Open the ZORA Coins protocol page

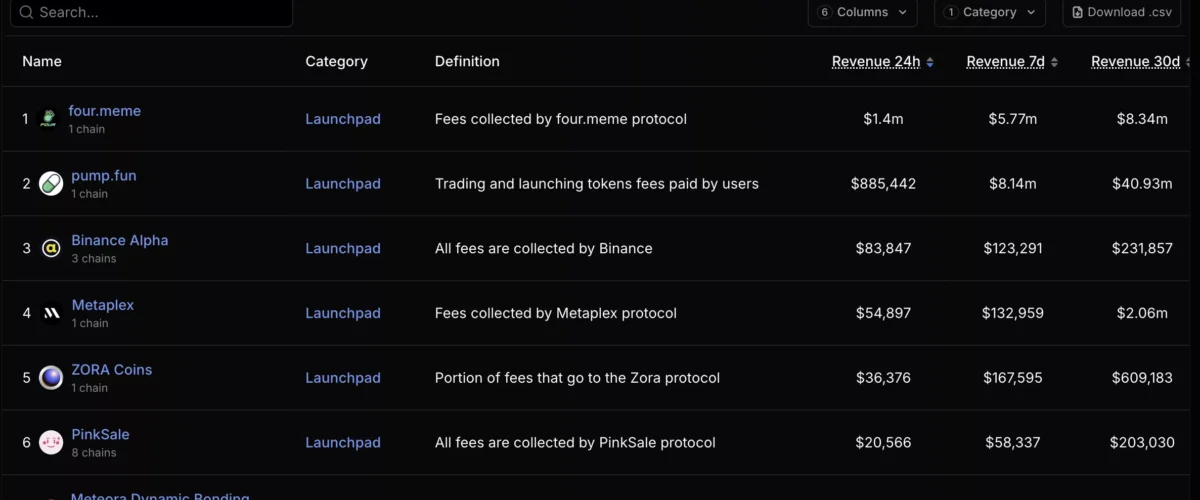[x=112, y=370]
